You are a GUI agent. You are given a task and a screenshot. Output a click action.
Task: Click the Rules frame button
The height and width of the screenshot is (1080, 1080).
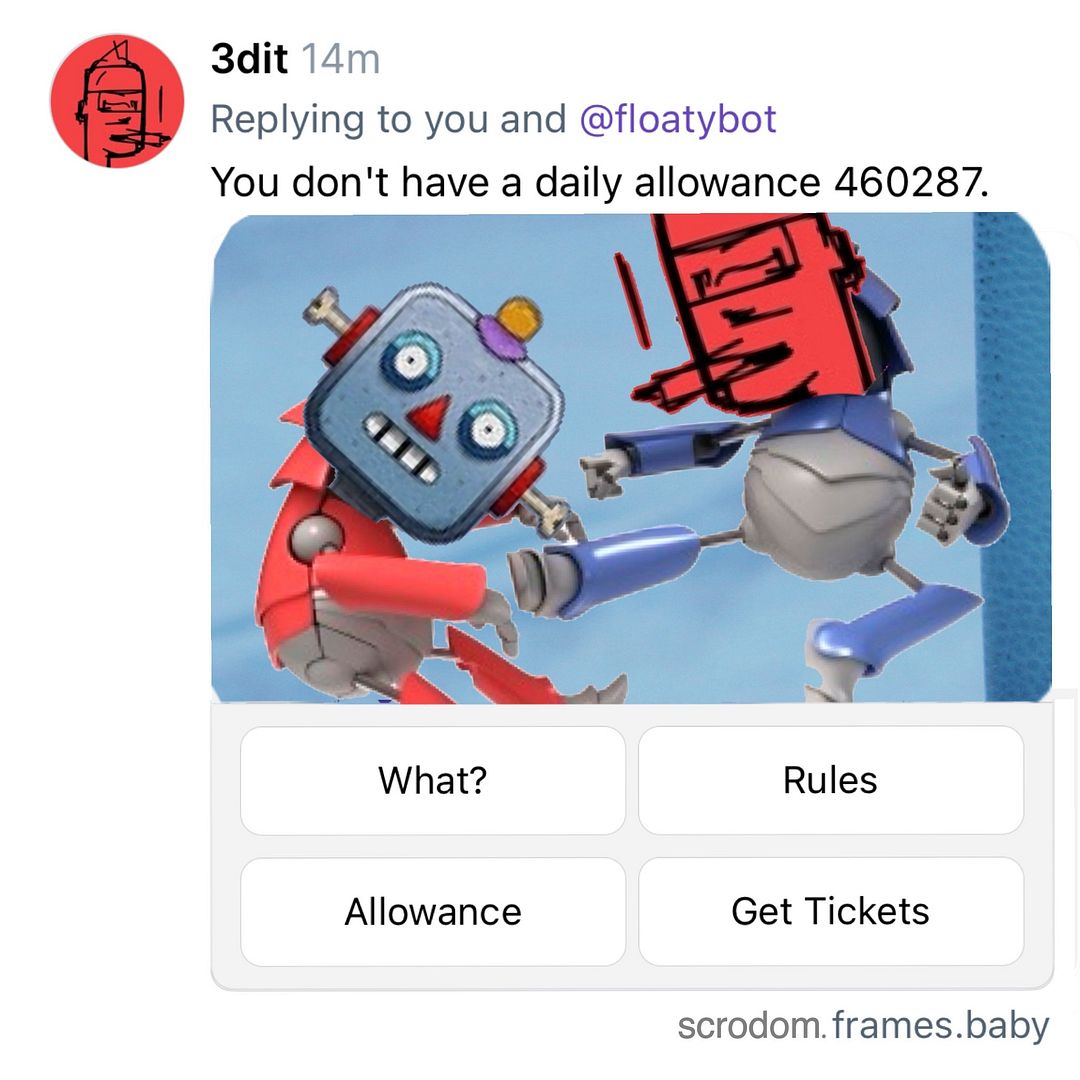pyautogui.click(x=831, y=780)
